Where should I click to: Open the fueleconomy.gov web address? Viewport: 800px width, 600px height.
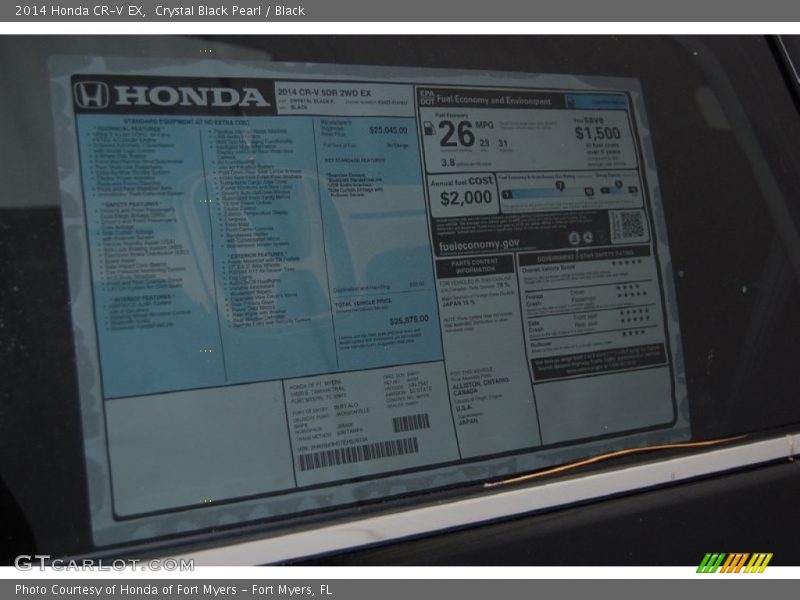click(479, 245)
